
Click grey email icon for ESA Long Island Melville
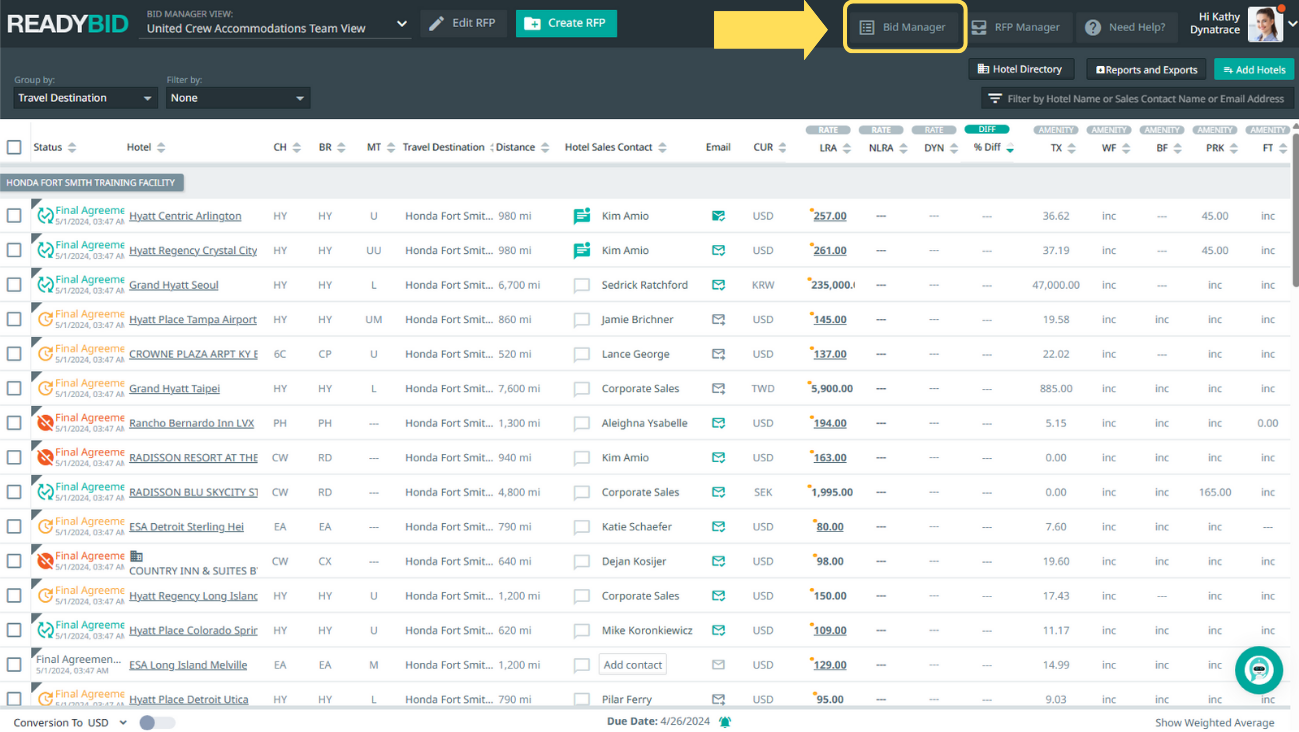click(x=718, y=664)
